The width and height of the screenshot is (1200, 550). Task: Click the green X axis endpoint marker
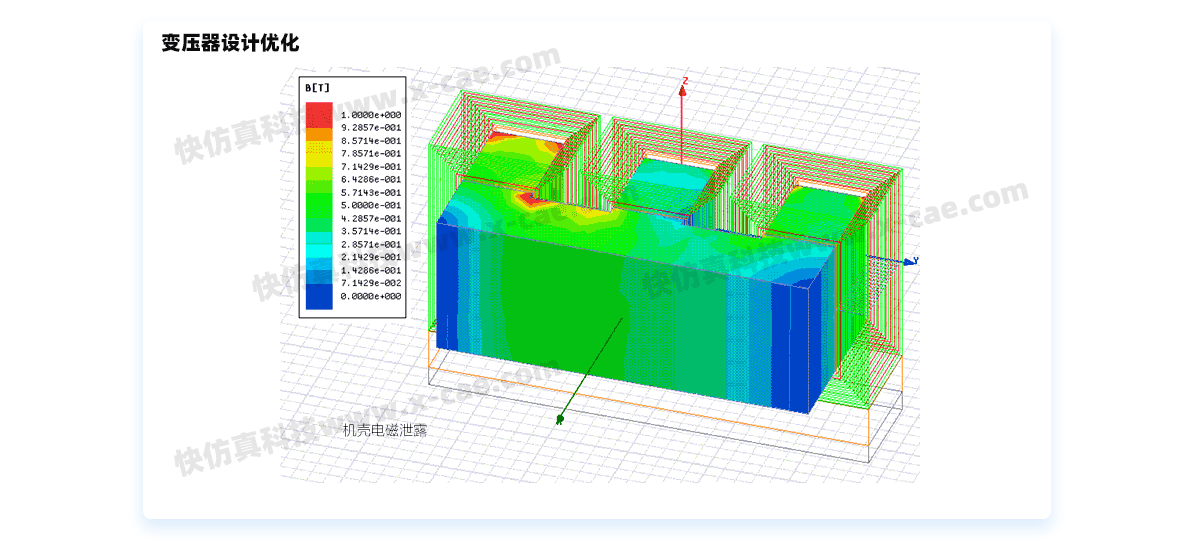(560, 421)
